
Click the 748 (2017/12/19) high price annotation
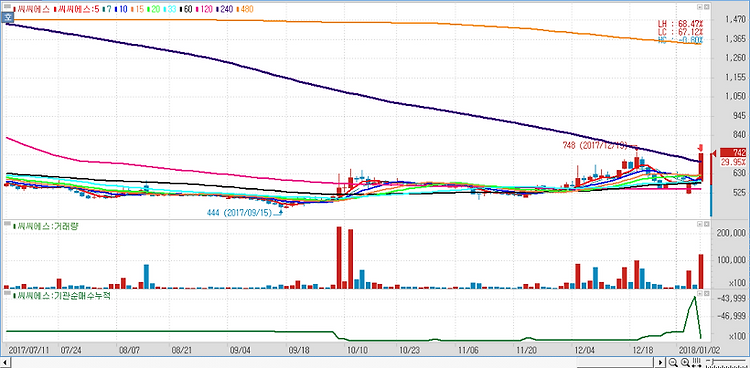[x=595, y=146]
